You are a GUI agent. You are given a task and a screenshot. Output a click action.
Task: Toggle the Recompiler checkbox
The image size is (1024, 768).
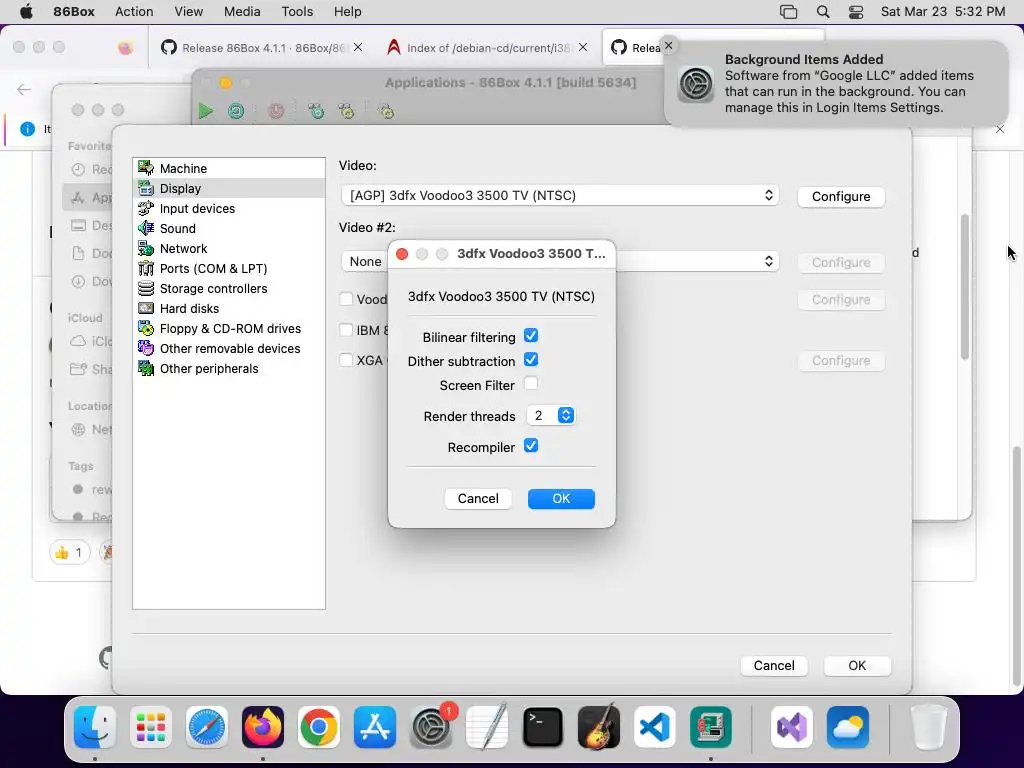click(x=531, y=446)
